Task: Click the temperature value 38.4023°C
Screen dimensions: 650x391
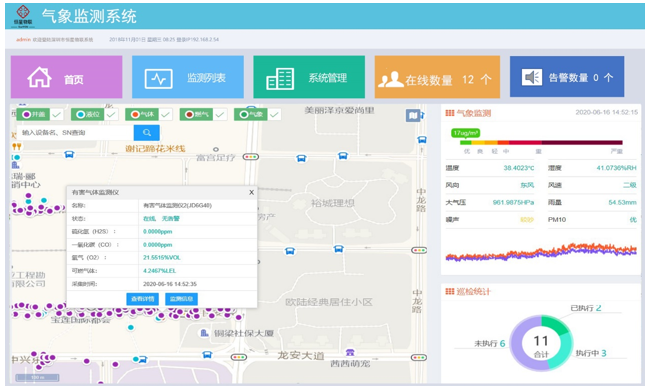Action: (x=519, y=168)
